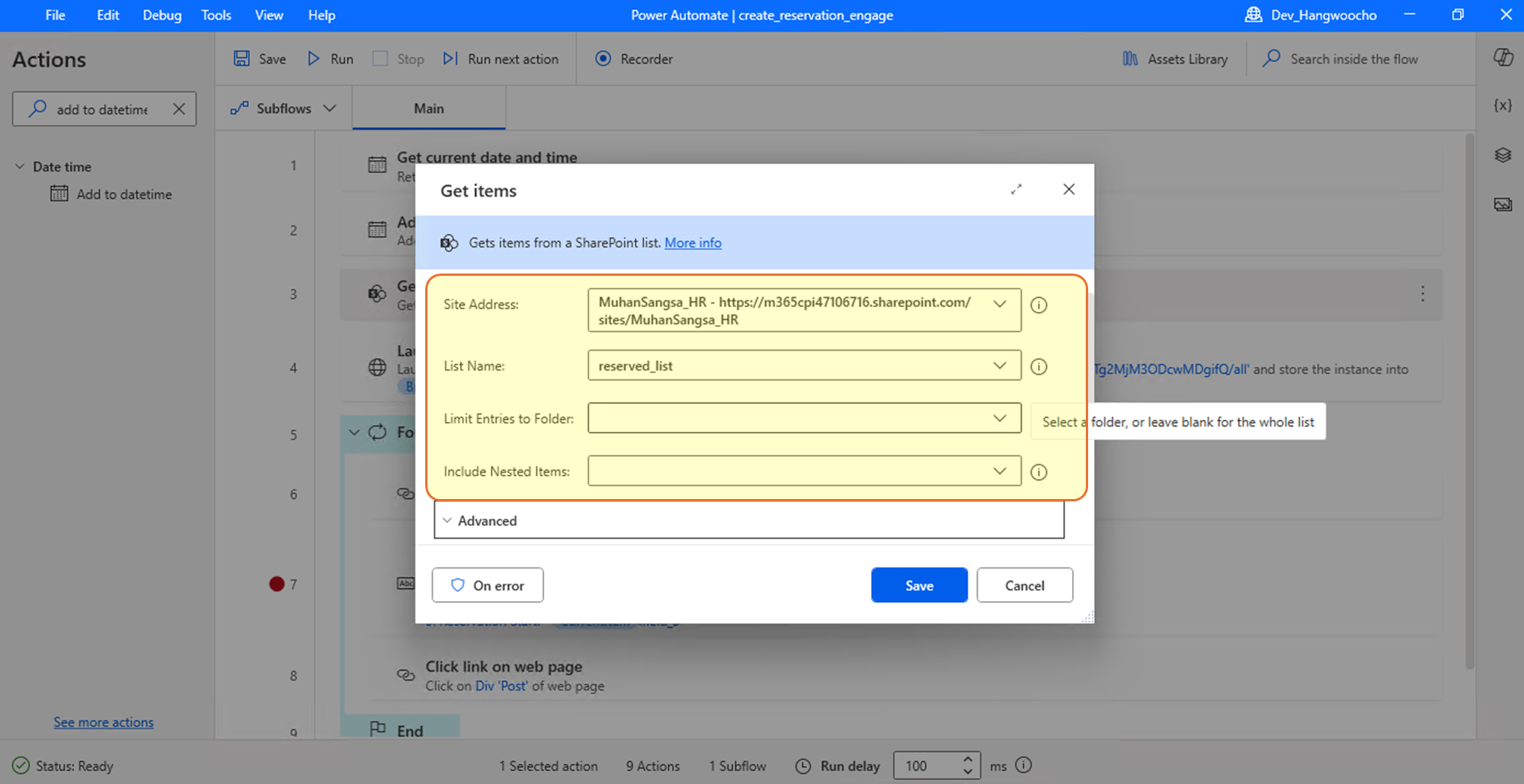
Task: Open the More info link
Action: (693, 242)
